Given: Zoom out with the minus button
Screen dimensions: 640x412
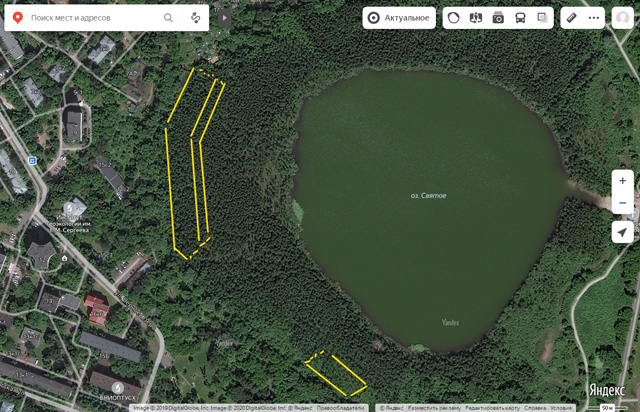Looking at the screenshot, I should tap(622, 203).
